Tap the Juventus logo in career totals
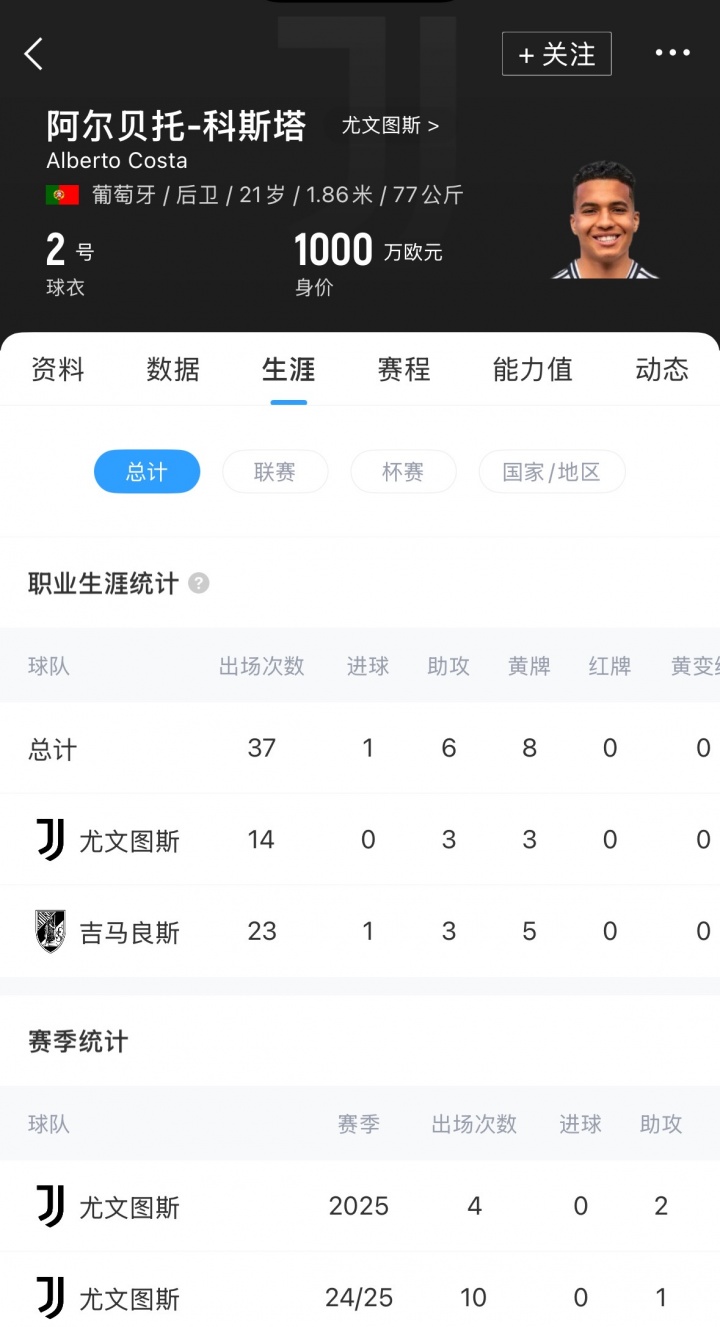 click(50, 840)
